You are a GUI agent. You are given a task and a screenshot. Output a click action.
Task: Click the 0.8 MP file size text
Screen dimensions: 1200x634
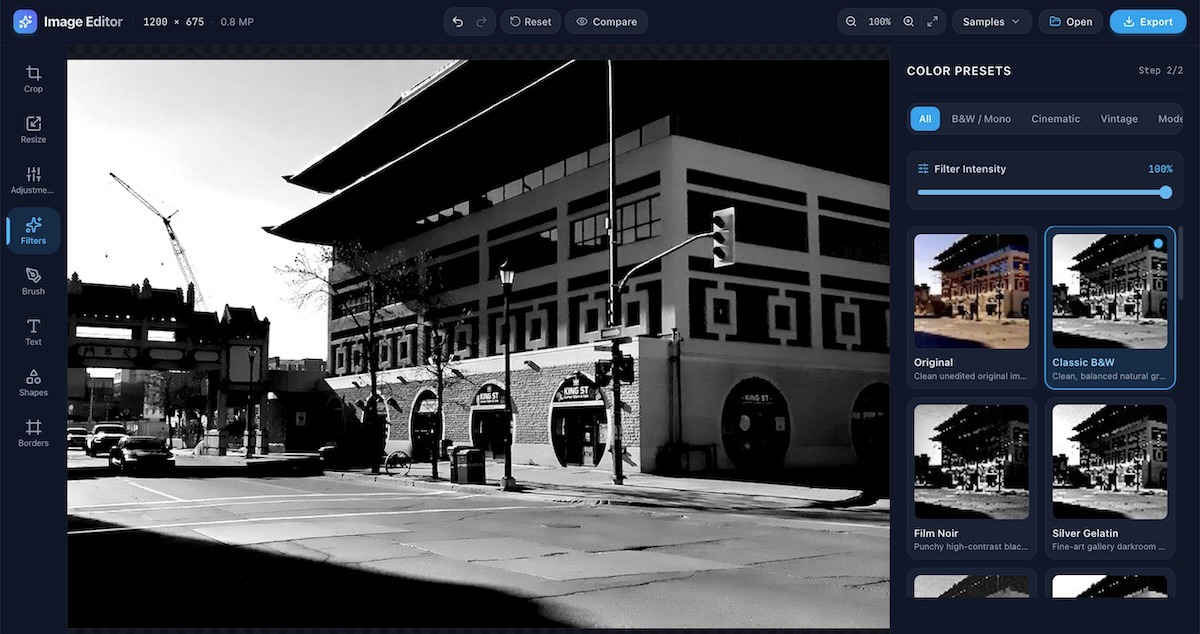(x=237, y=22)
